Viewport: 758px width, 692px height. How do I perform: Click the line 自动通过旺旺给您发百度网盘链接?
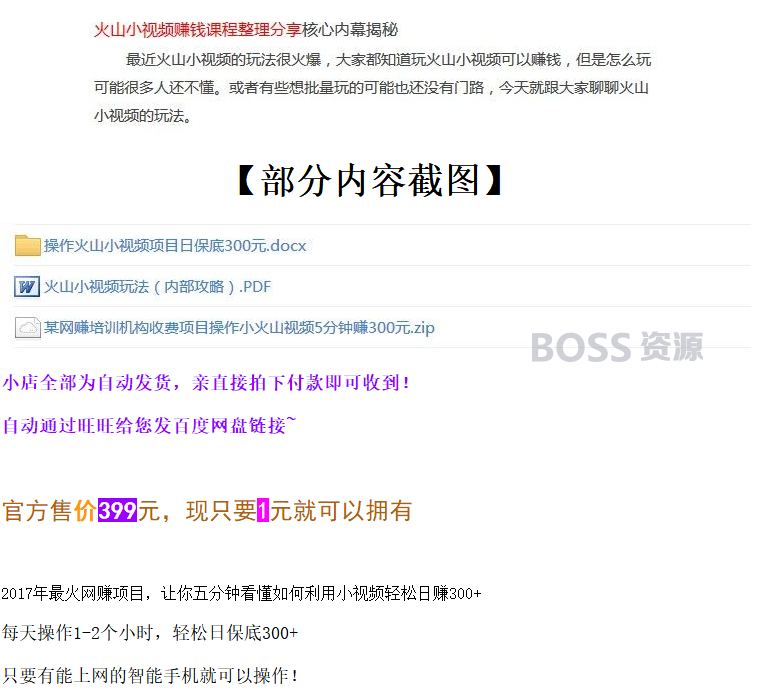[149, 426]
